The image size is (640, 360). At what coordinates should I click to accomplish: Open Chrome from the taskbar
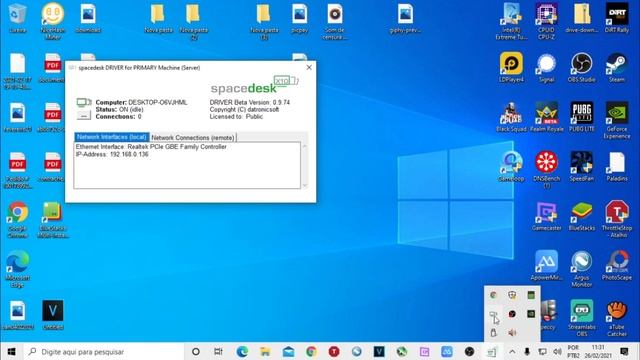311,351
